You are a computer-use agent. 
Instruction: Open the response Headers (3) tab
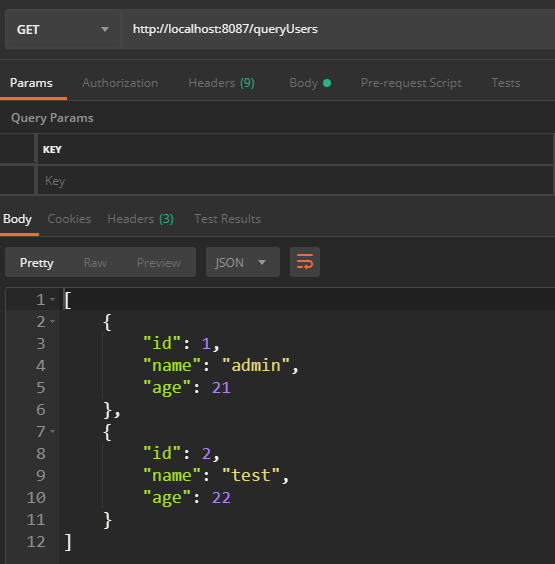point(141,219)
